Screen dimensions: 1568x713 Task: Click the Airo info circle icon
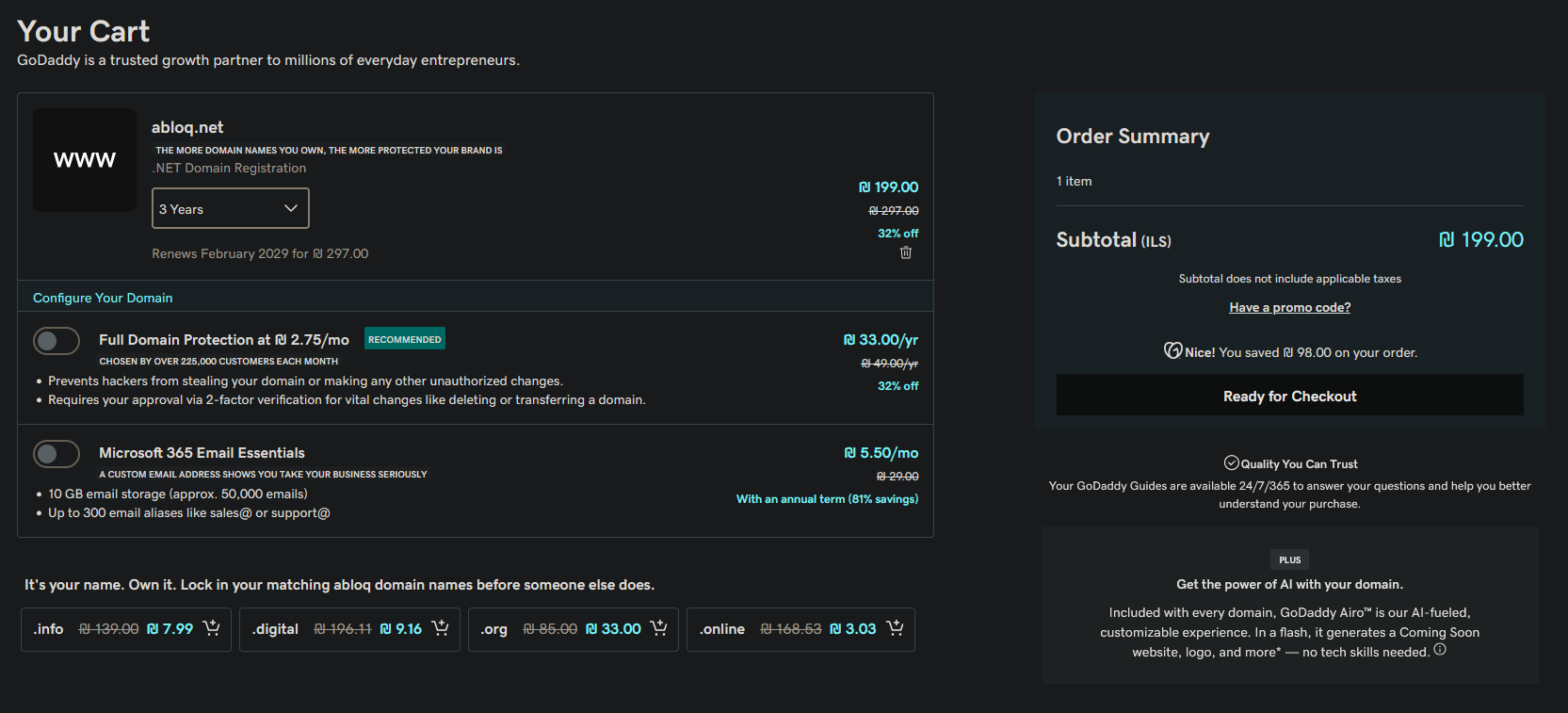pos(1440,650)
